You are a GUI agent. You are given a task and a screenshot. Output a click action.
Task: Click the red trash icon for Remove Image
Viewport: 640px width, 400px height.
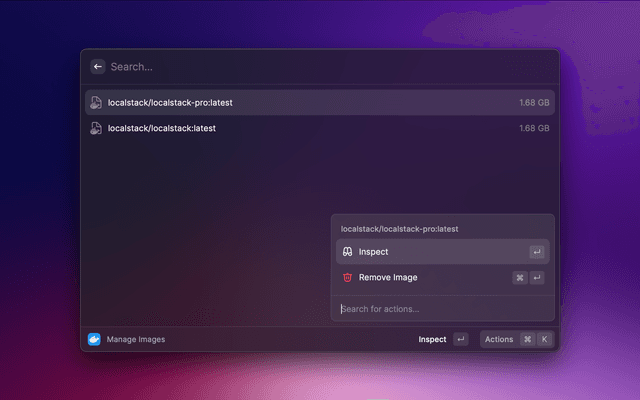[x=347, y=277]
